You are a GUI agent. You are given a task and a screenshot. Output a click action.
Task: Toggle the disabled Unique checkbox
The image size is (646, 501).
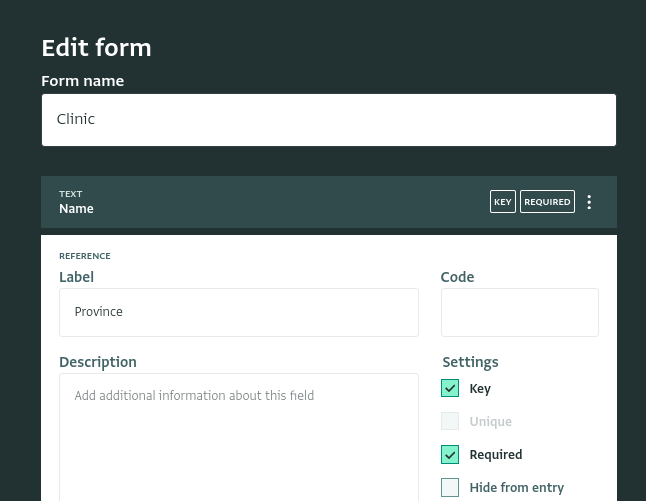tap(450, 421)
